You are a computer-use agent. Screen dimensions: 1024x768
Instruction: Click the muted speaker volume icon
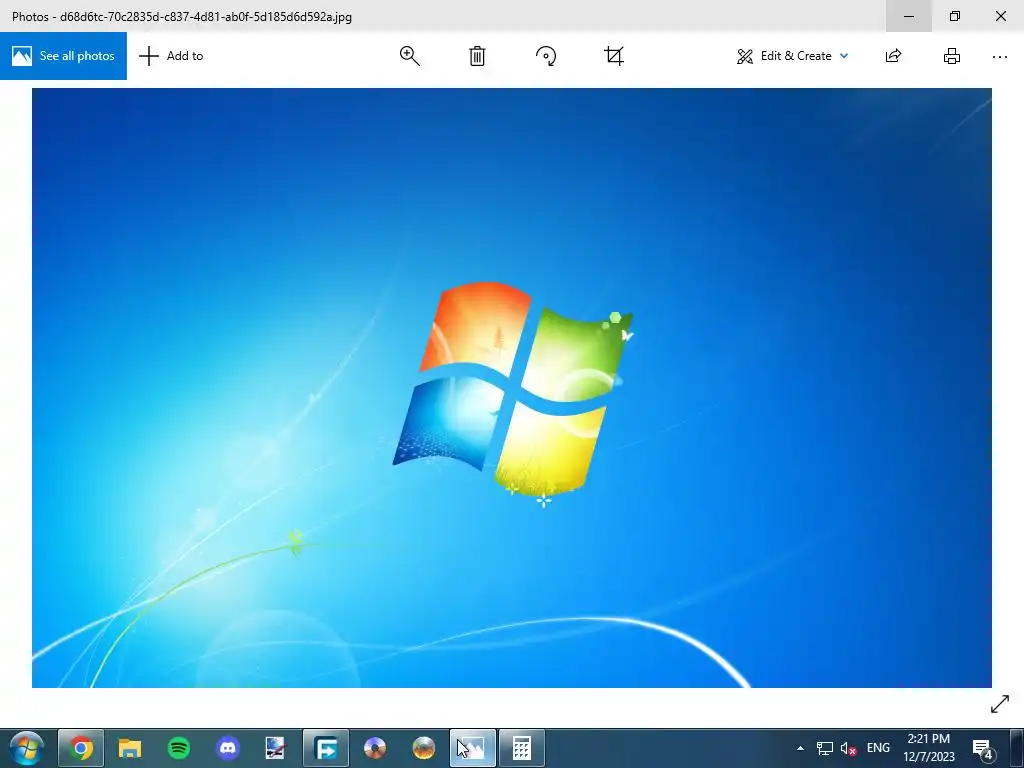coord(848,748)
